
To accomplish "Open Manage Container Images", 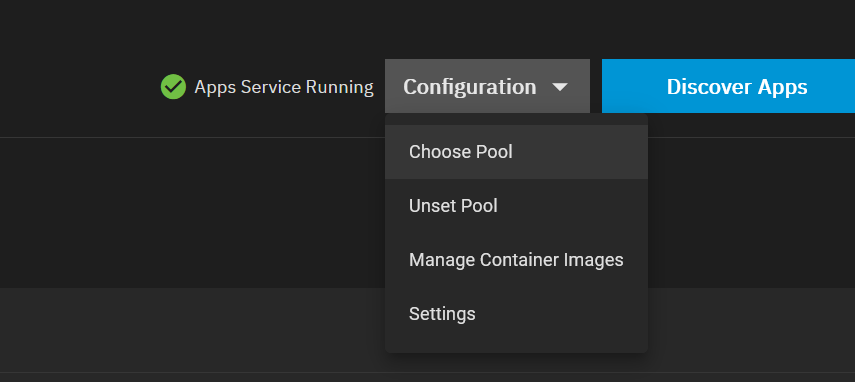I will [516, 260].
